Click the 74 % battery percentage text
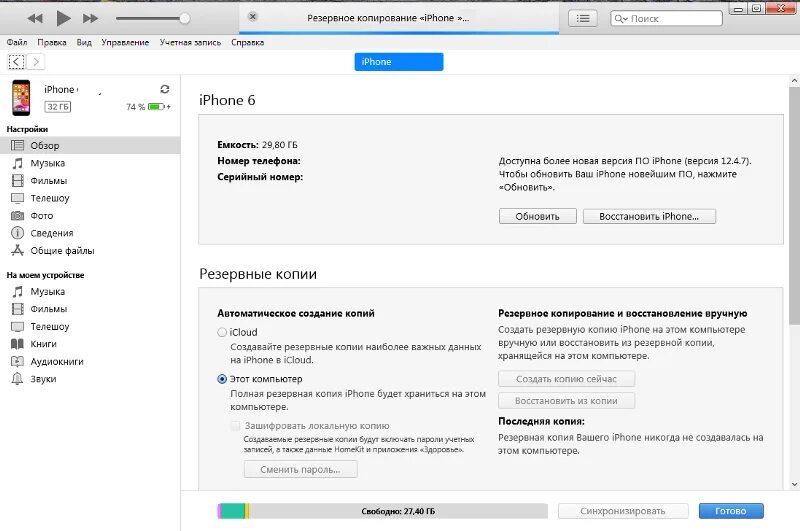Image resolution: width=800 pixels, height=531 pixels. pos(135,107)
